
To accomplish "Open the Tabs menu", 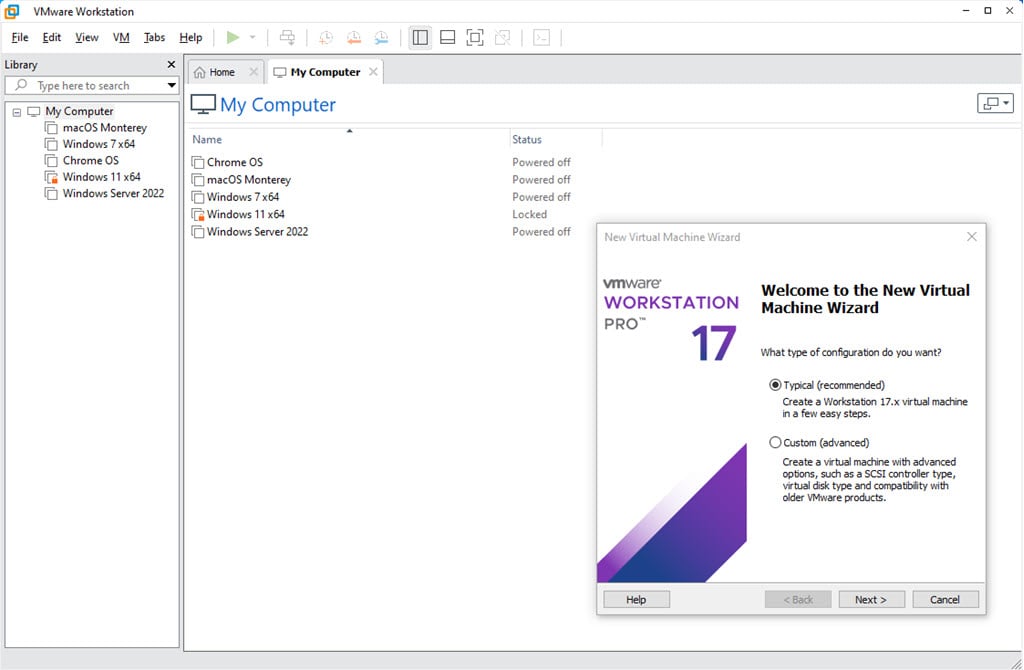I will point(155,38).
